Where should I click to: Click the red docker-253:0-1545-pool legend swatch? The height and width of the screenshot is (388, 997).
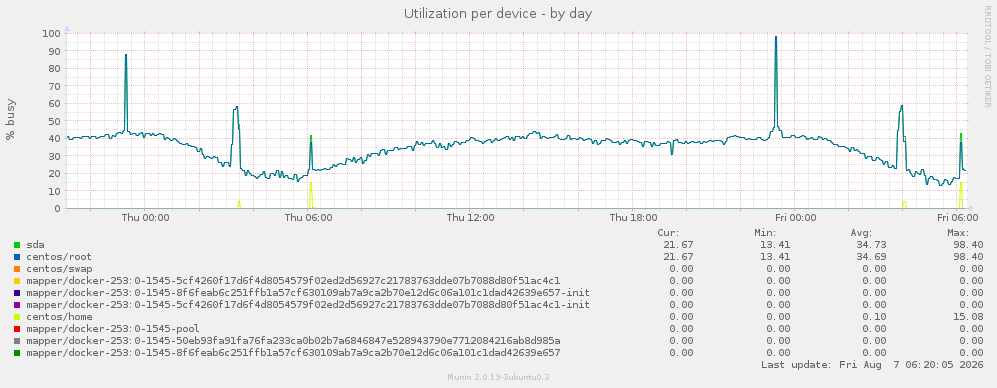coord(17,329)
